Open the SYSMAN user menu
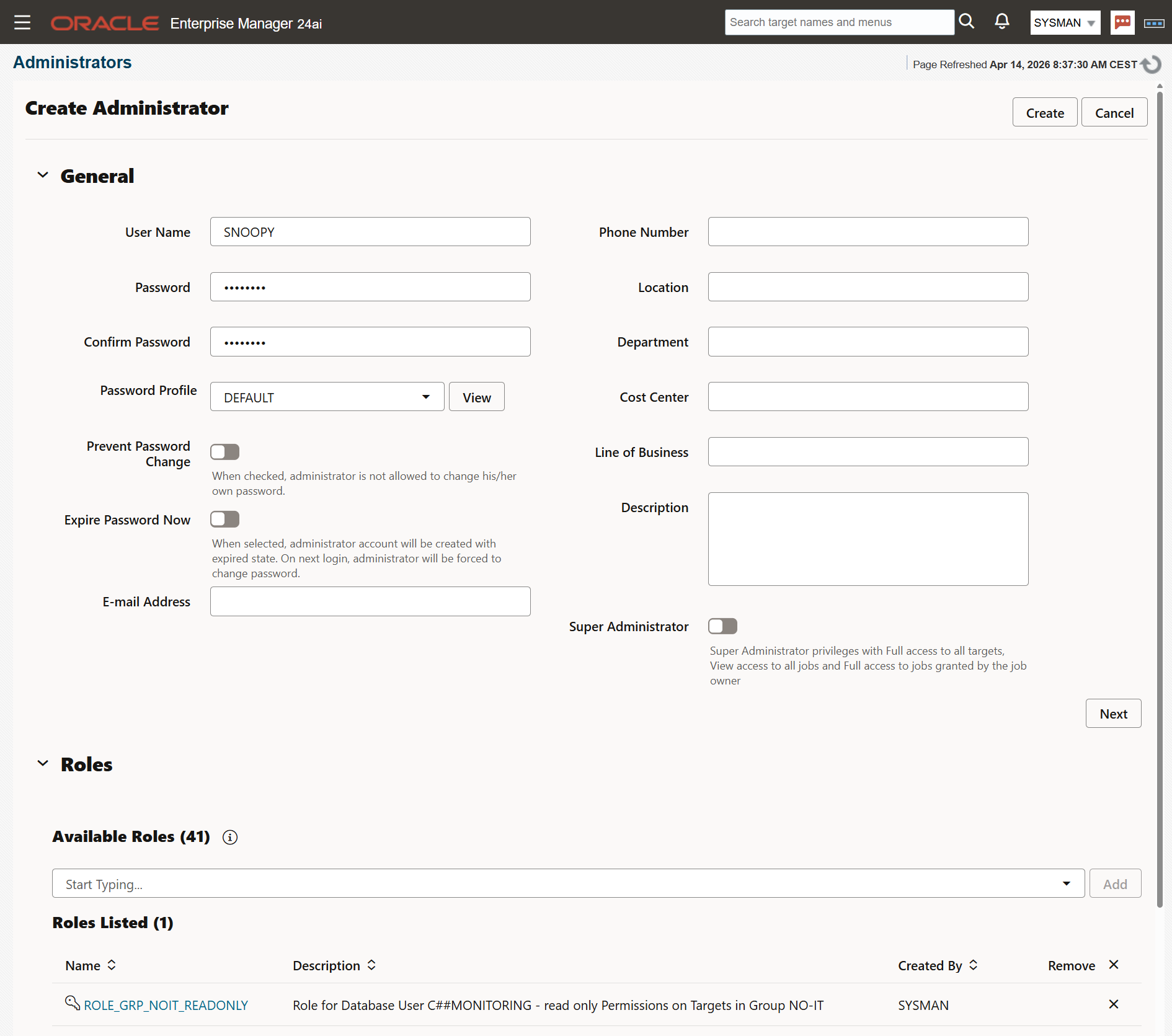 tap(1065, 22)
